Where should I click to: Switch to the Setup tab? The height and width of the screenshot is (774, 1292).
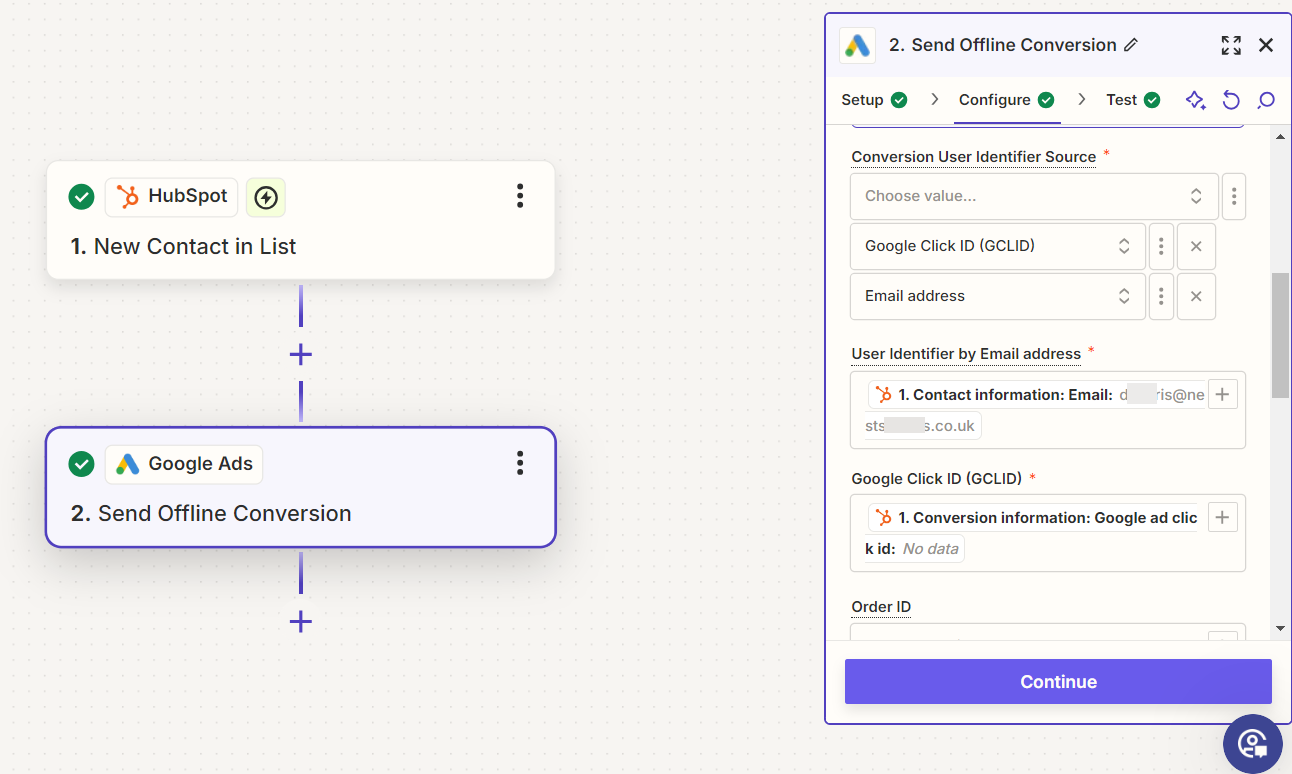coord(874,100)
